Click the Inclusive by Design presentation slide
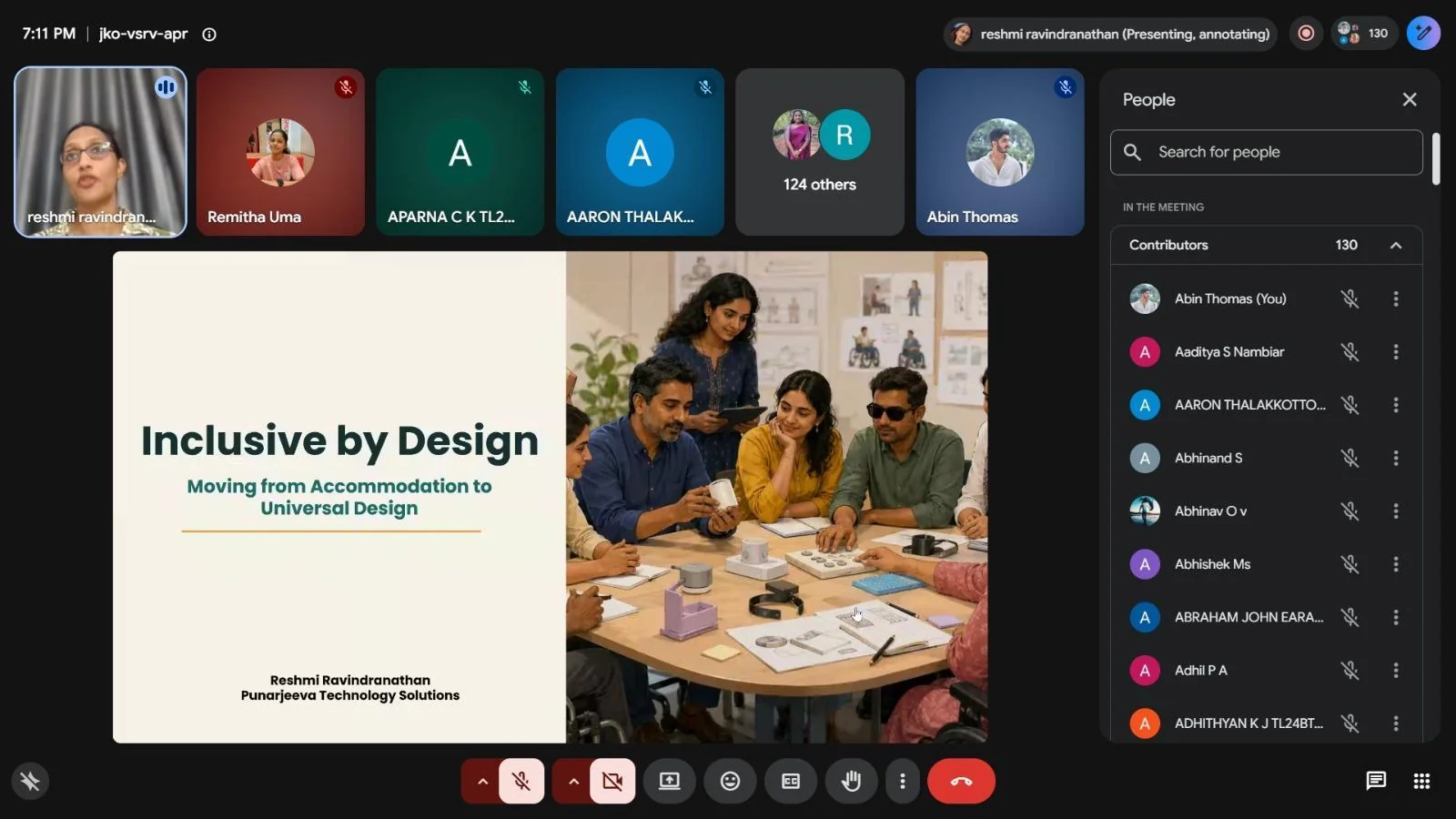The image size is (1456, 819). pyautogui.click(x=550, y=497)
